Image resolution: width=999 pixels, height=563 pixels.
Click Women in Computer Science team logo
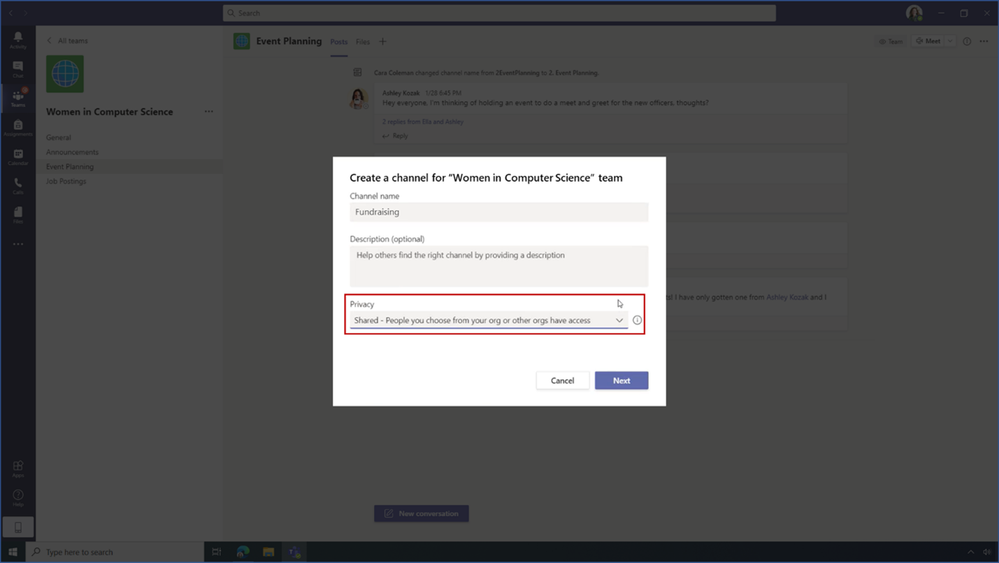tap(65, 74)
